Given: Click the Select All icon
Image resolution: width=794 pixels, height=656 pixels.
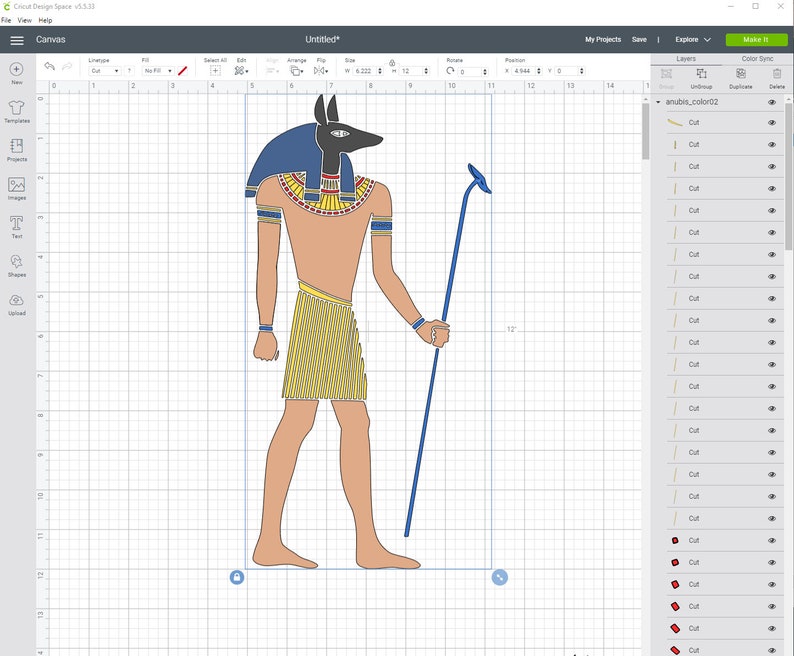Looking at the screenshot, I should click(215, 70).
